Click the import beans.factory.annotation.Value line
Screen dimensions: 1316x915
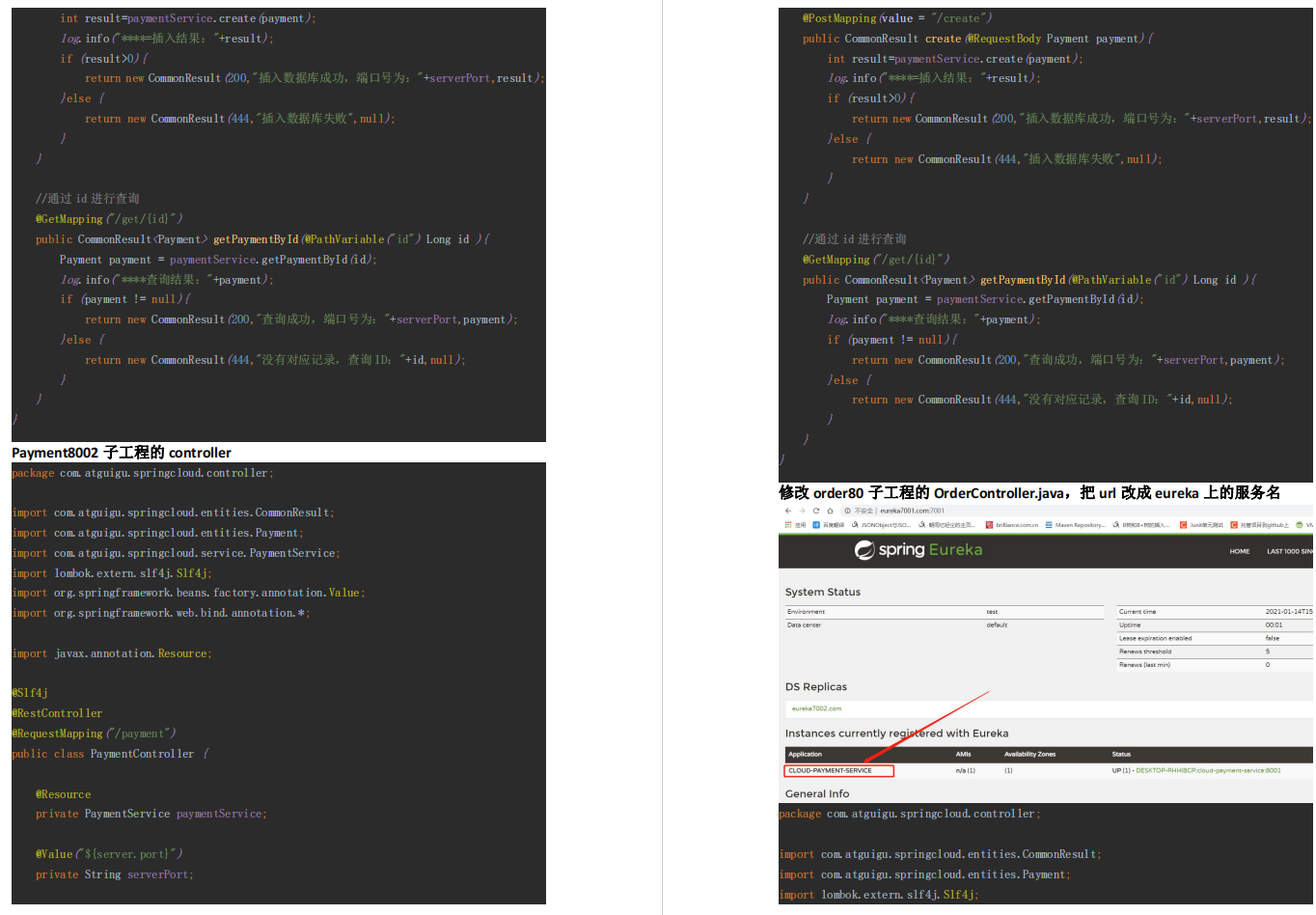[x=188, y=593]
